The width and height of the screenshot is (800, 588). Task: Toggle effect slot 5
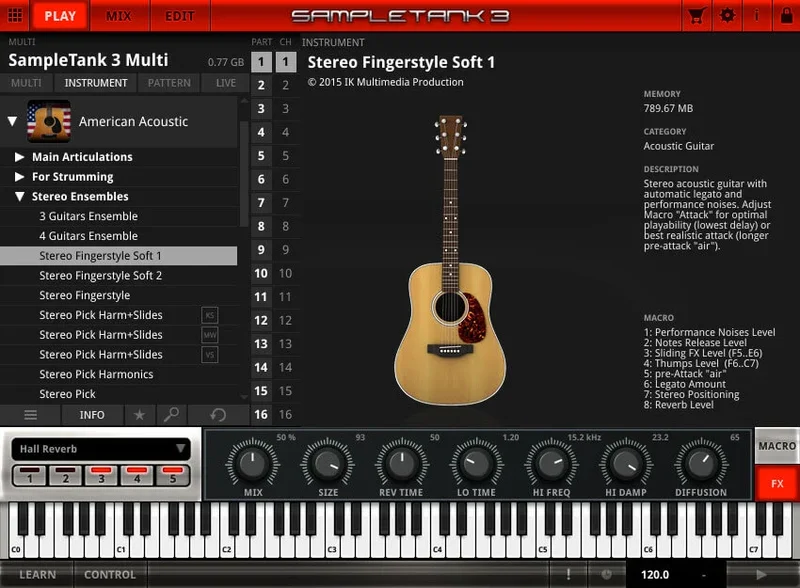click(x=172, y=475)
